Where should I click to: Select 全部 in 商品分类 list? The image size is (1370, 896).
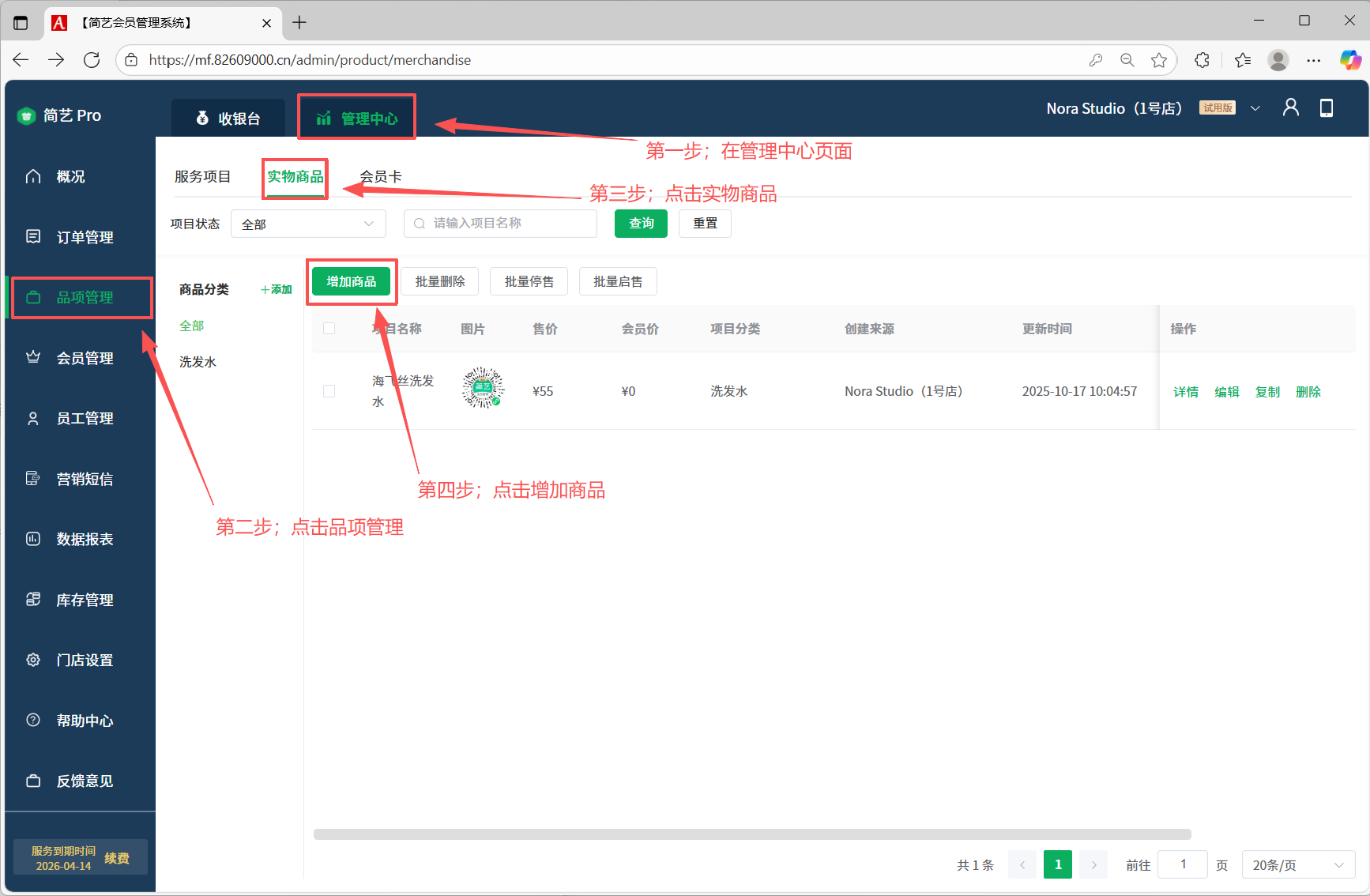[192, 326]
